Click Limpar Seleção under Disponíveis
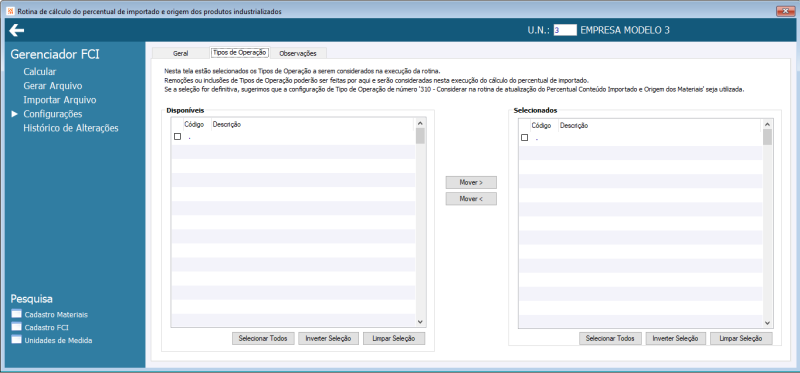The height and width of the screenshot is (373, 800). (x=394, y=338)
